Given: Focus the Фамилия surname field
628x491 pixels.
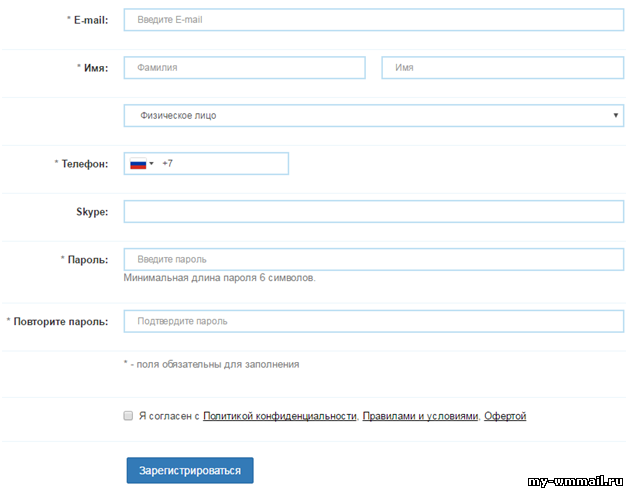Looking at the screenshot, I should 245,67.
